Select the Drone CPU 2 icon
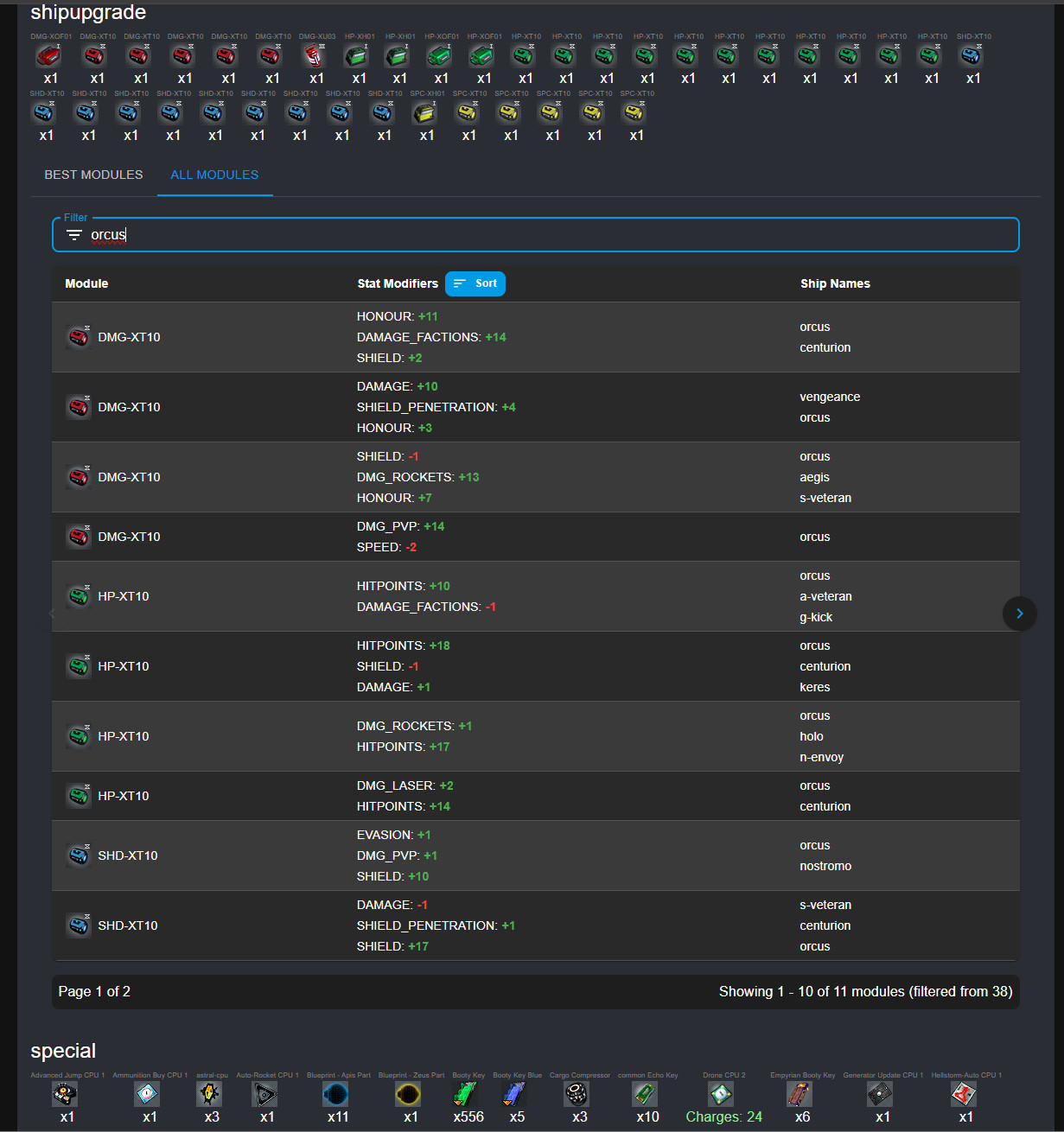 (721, 1094)
